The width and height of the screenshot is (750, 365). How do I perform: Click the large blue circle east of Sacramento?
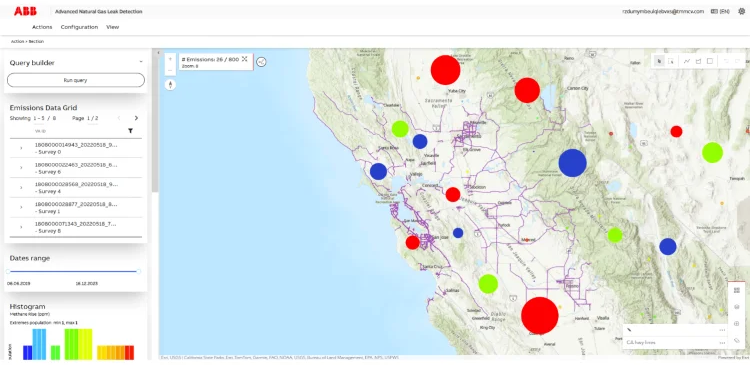pos(573,163)
